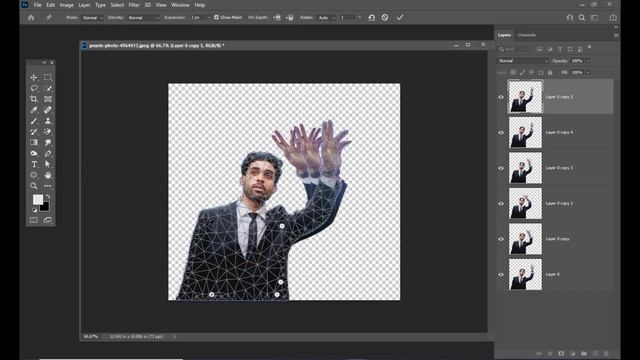Open the Rotate Auto dropdown
640x360 pixels.
coord(327,18)
